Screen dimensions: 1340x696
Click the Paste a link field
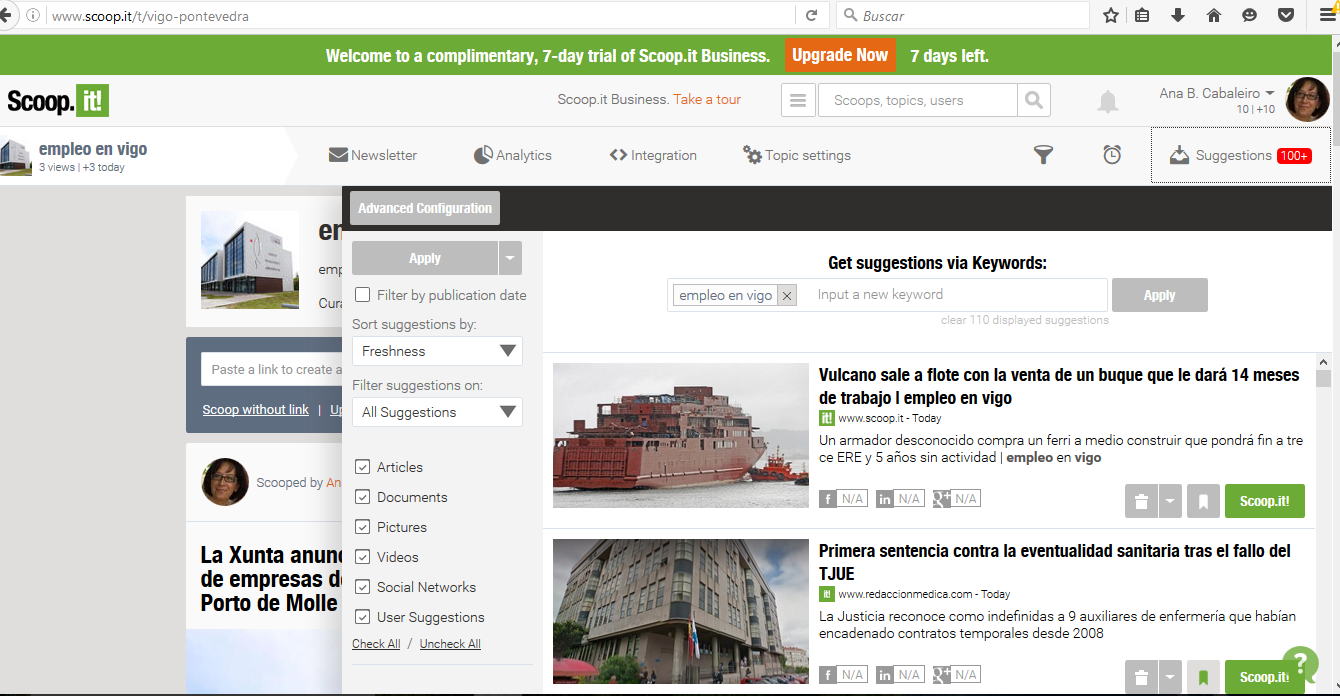271,369
